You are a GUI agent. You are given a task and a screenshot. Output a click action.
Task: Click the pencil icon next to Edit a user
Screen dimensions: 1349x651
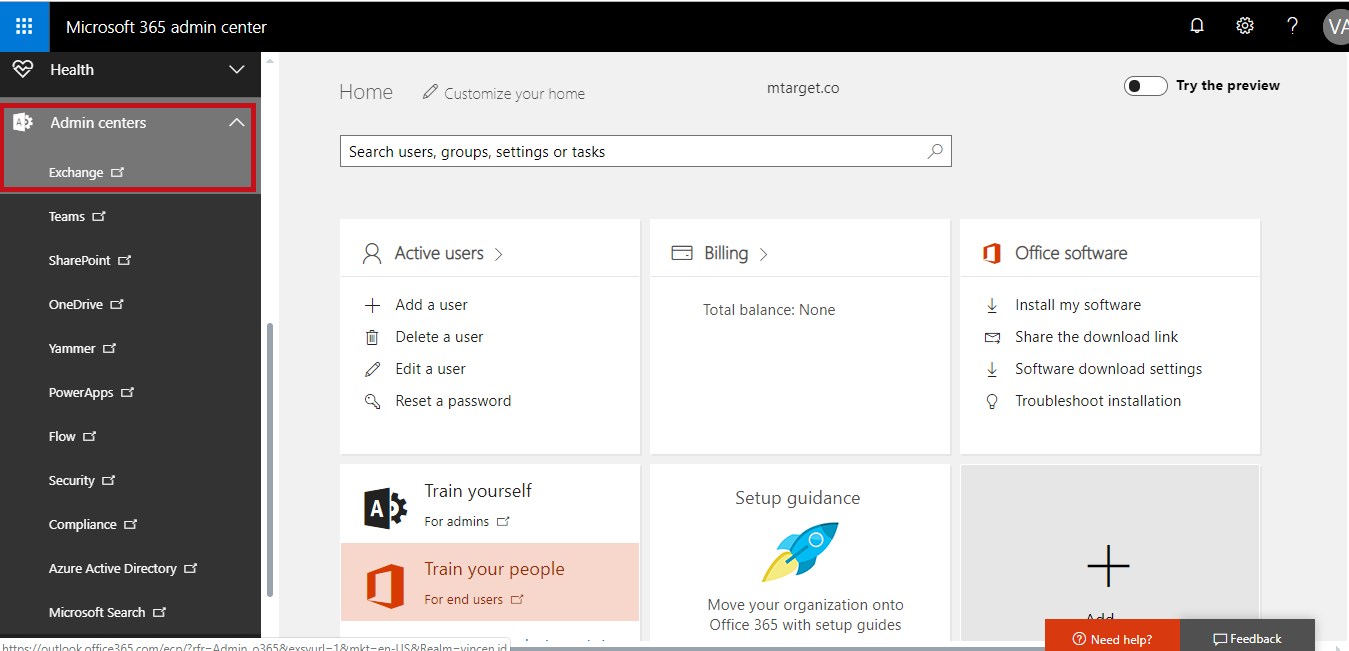click(x=373, y=369)
